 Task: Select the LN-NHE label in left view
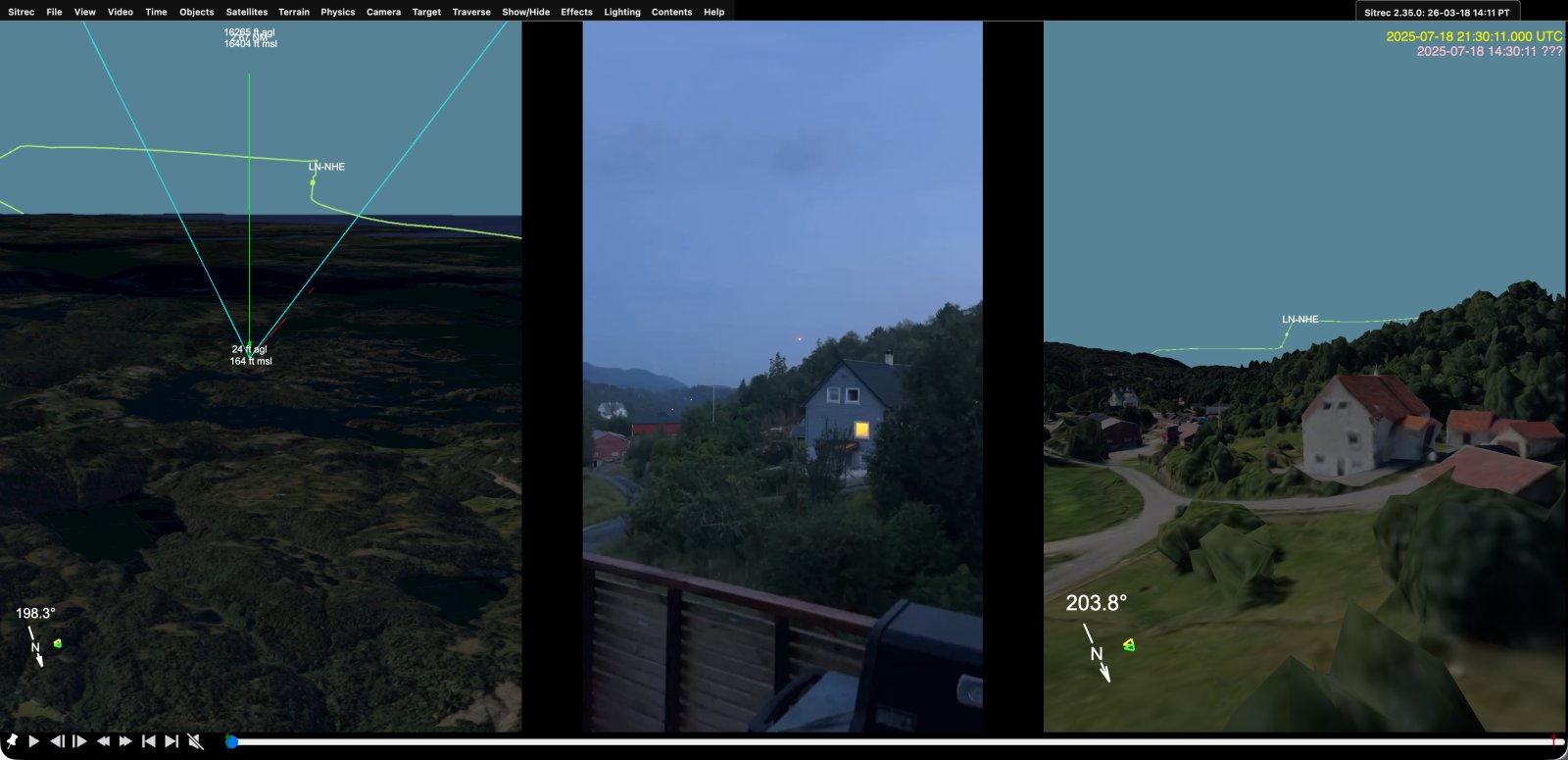326,167
